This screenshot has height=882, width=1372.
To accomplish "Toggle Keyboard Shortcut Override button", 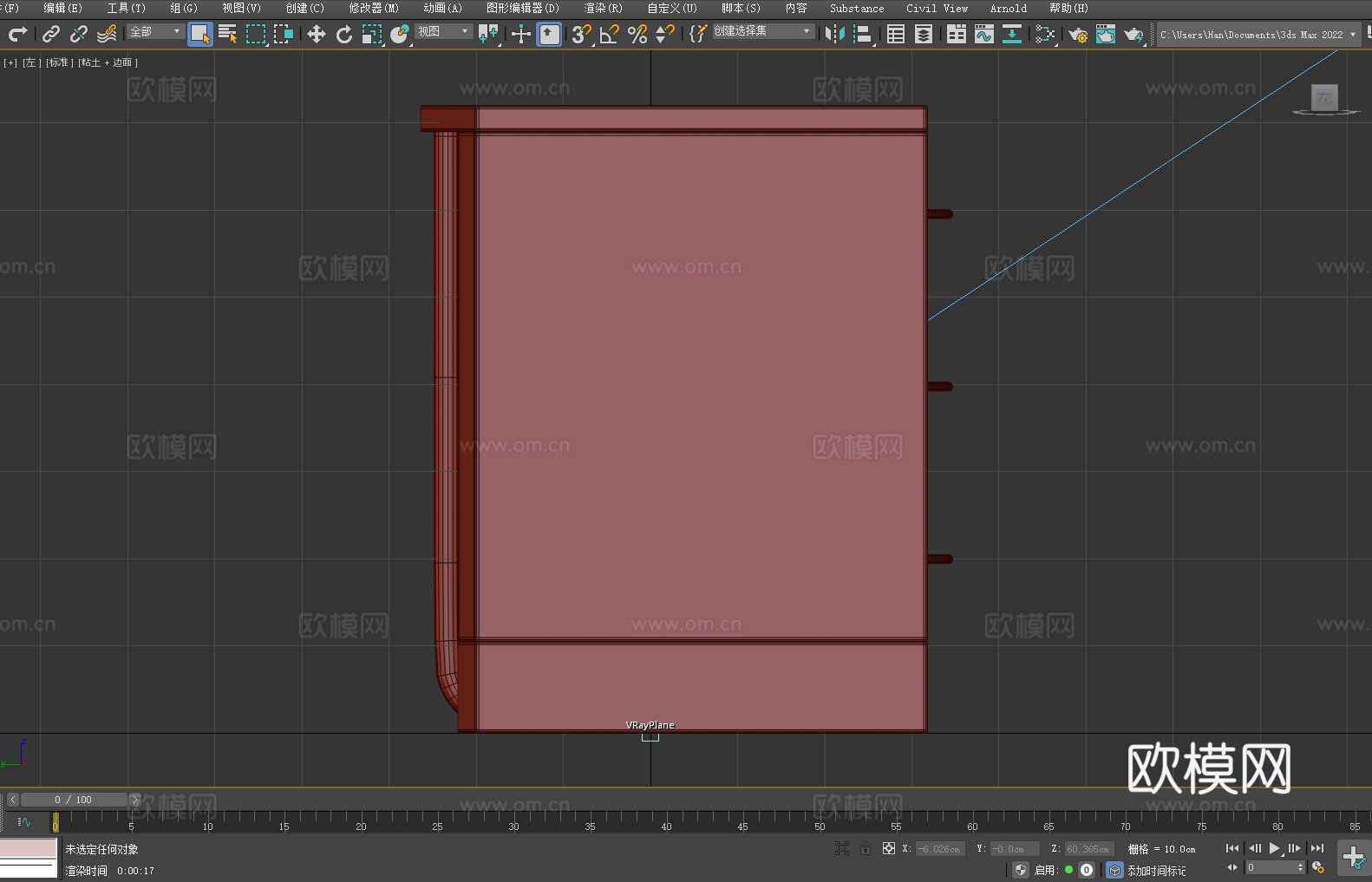I will tap(549, 34).
